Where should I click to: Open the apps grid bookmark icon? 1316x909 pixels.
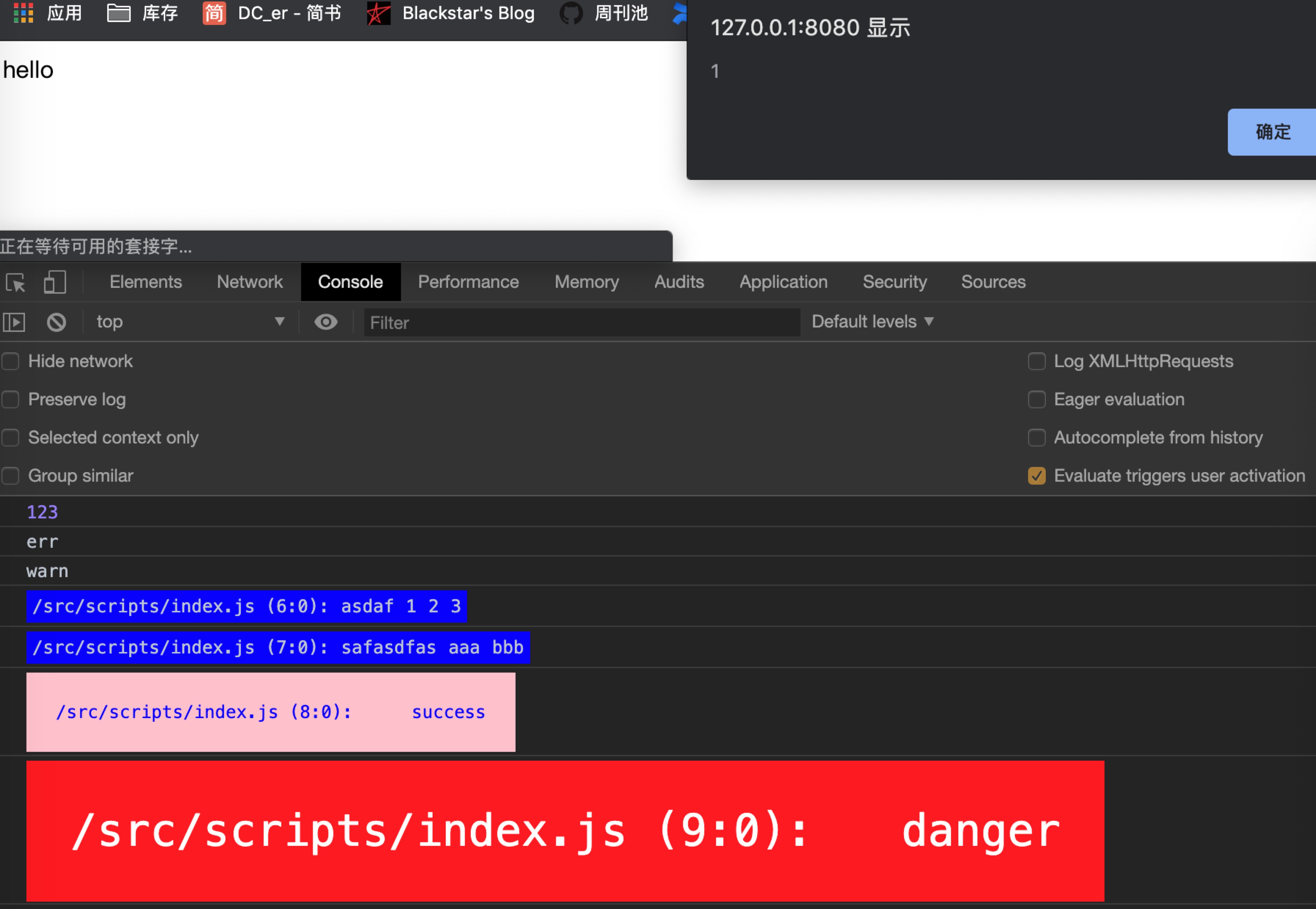point(23,12)
